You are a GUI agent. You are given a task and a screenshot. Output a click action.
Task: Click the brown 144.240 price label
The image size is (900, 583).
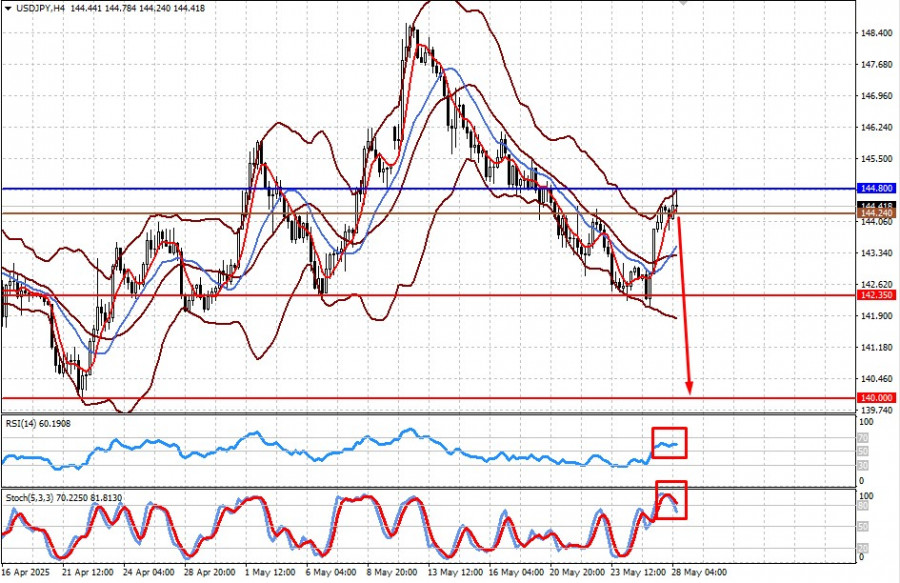click(x=876, y=213)
